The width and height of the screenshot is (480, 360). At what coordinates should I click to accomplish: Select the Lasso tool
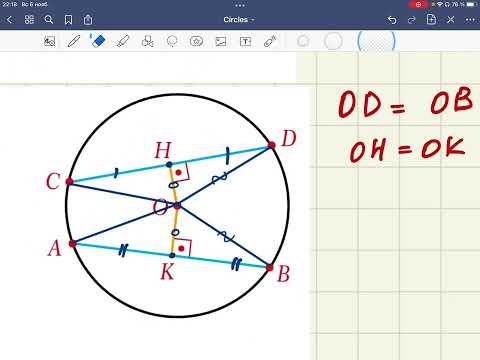click(x=172, y=41)
